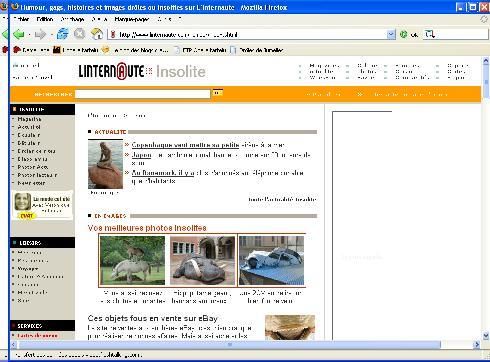Click the activity throbber at top right
Screen dimensions: 490x362
coord(484,19)
